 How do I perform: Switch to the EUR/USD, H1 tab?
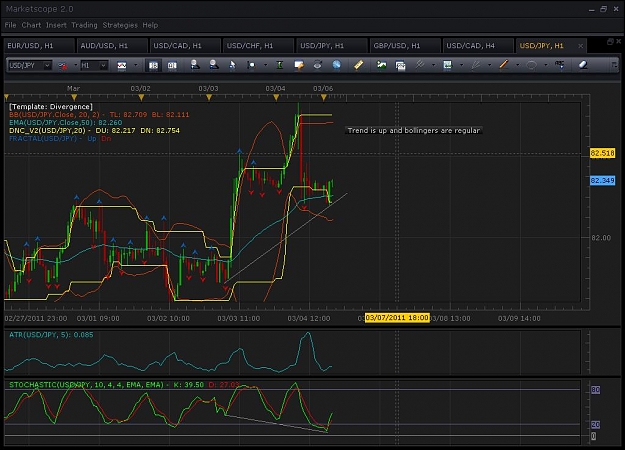point(39,46)
